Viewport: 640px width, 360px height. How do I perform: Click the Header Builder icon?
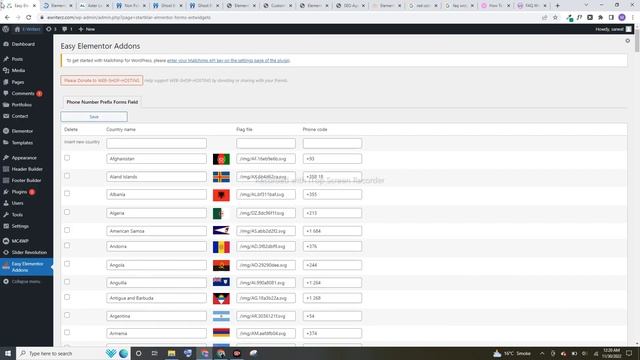pyautogui.click(x=6, y=169)
